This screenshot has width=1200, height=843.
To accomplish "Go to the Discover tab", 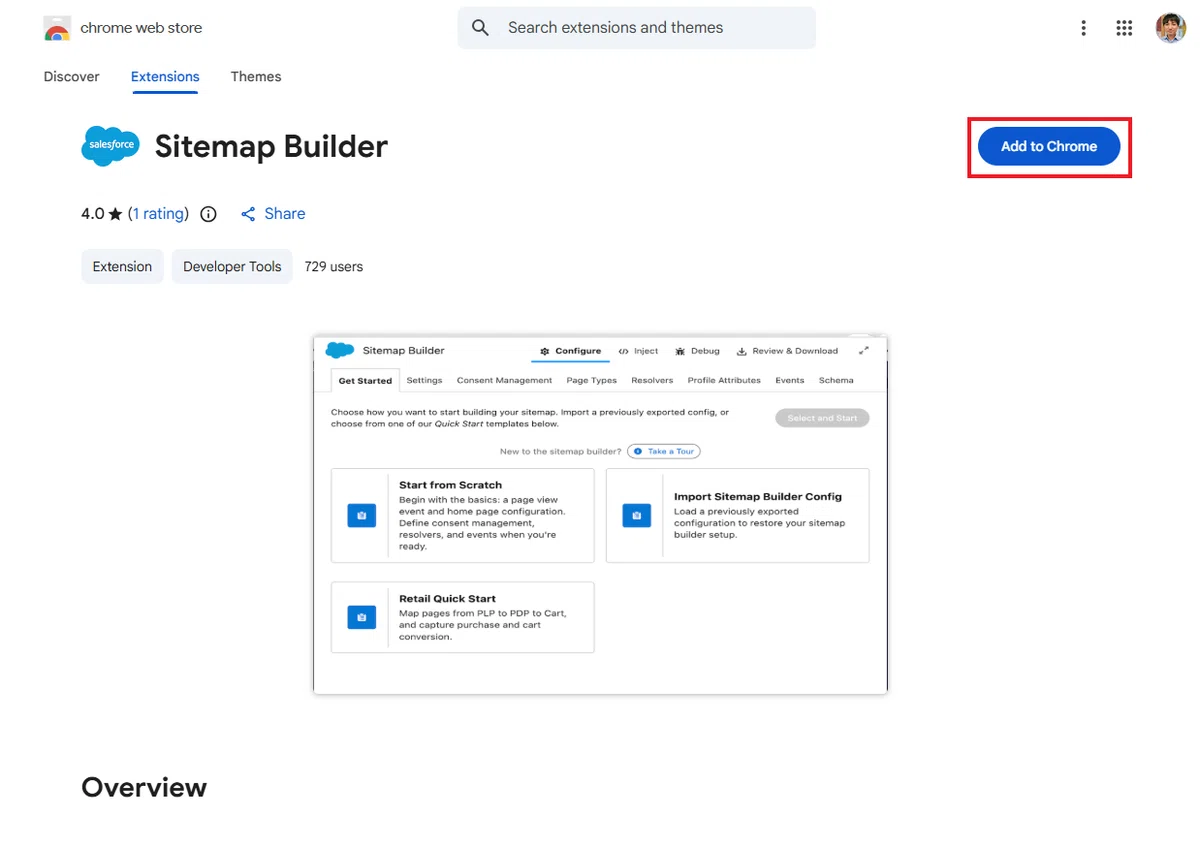I will pos(72,77).
